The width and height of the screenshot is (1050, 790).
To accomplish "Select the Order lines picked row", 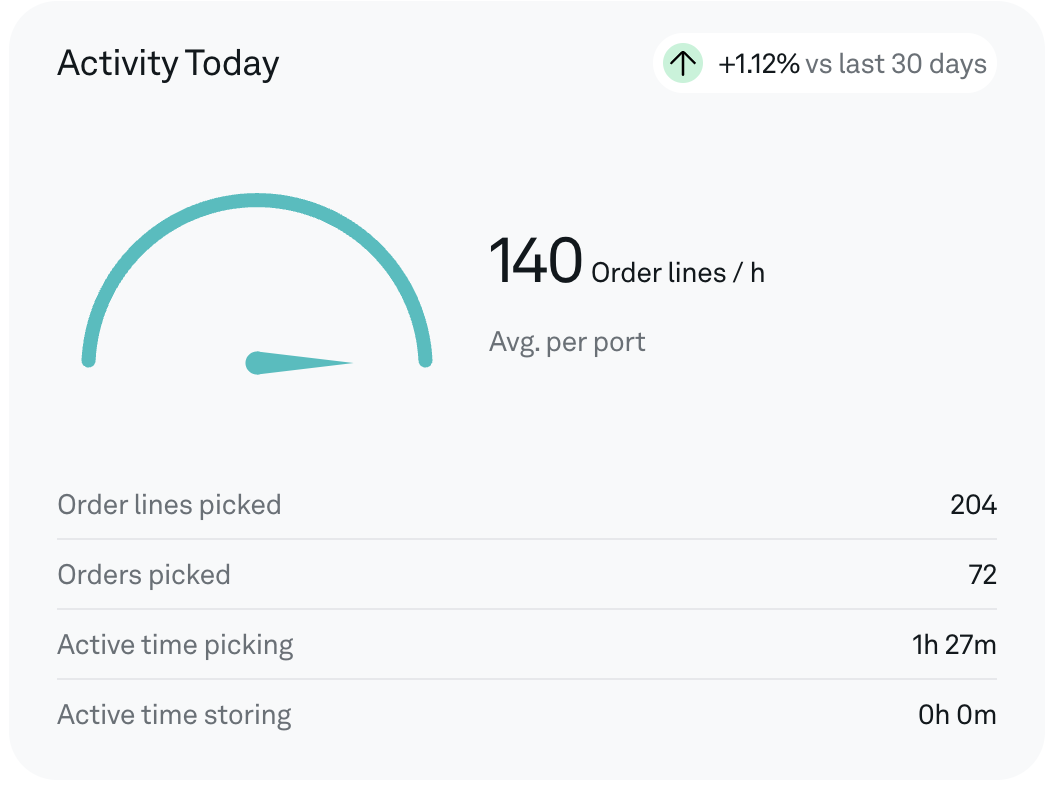I will coord(527,505).
